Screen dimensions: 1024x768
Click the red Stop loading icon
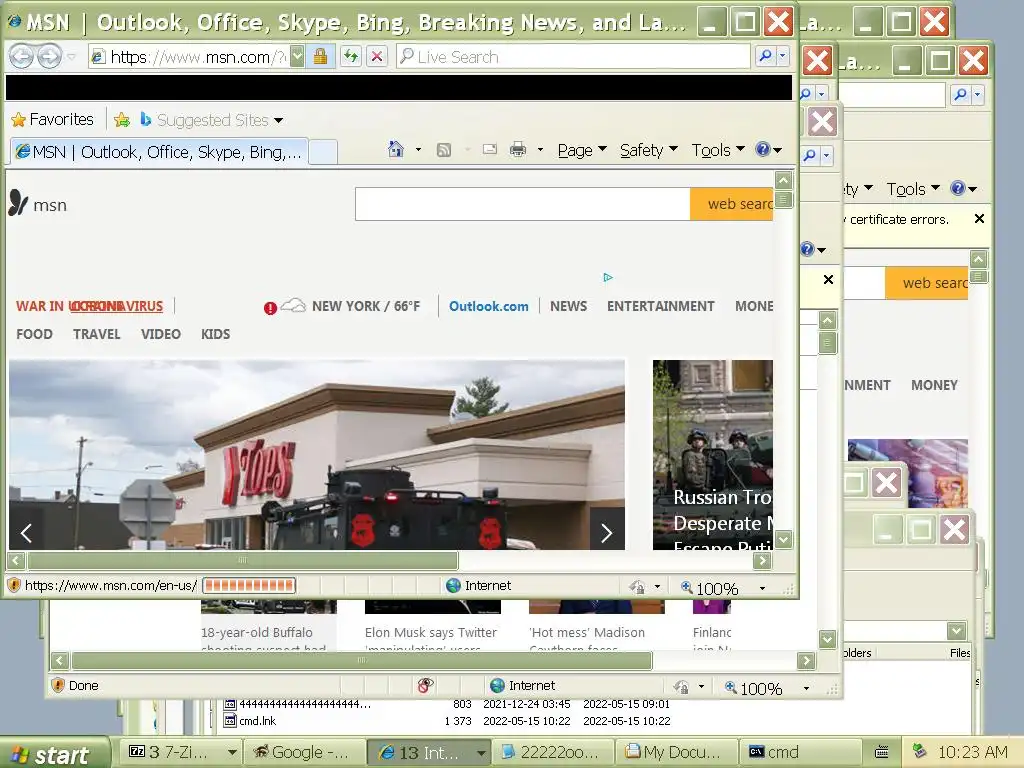coord(377,57)
